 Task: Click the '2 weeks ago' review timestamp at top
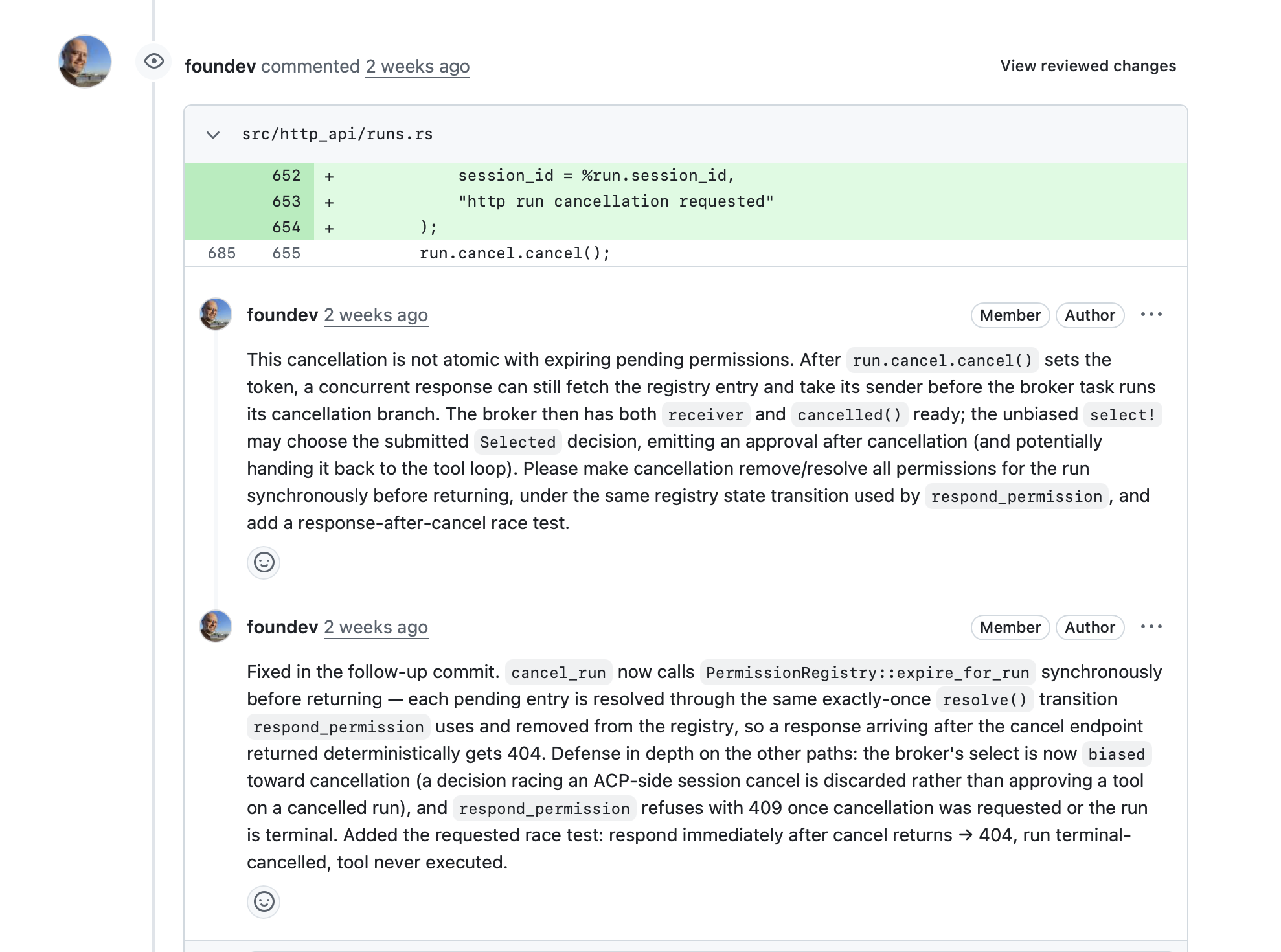tap(418, 67)
